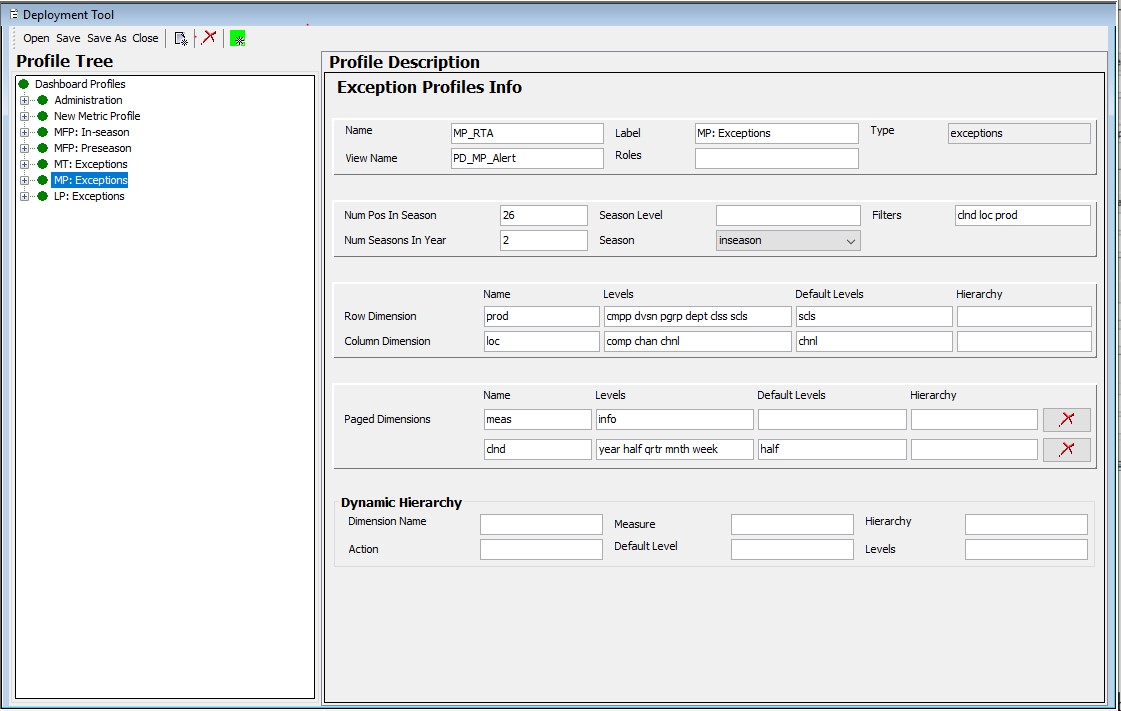
Task: Expand the LP: Exceptions node
Action: pyautogui.click(x=24, y=196)
